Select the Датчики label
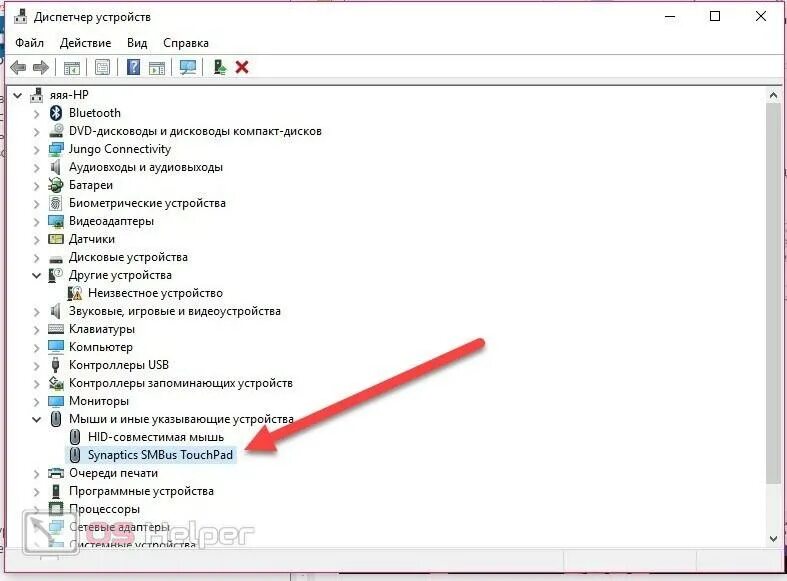This screenshot has height=581, width=787. (92, 239)
